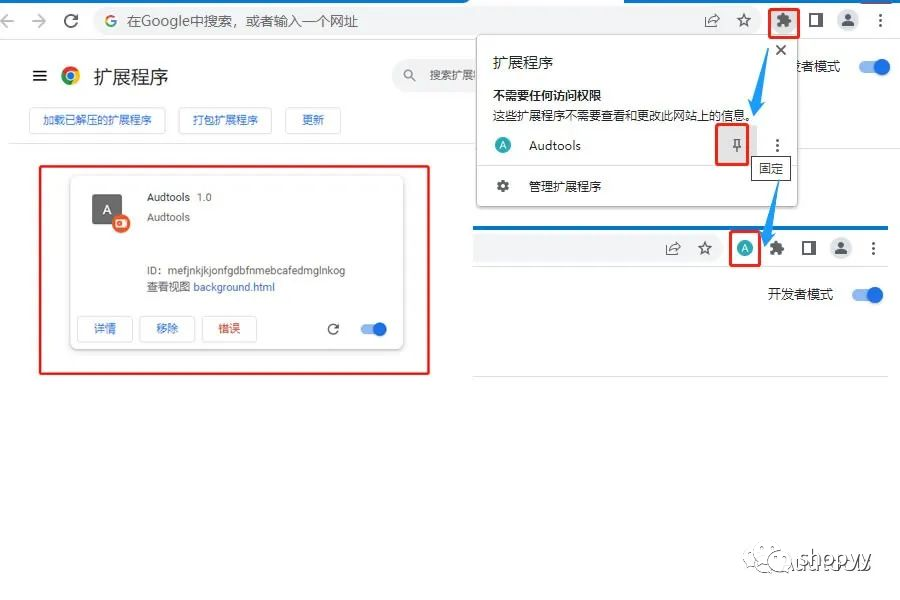Click the bookmark star in the address bar
This screenshot has width=900, height=600.
point(744,20)
